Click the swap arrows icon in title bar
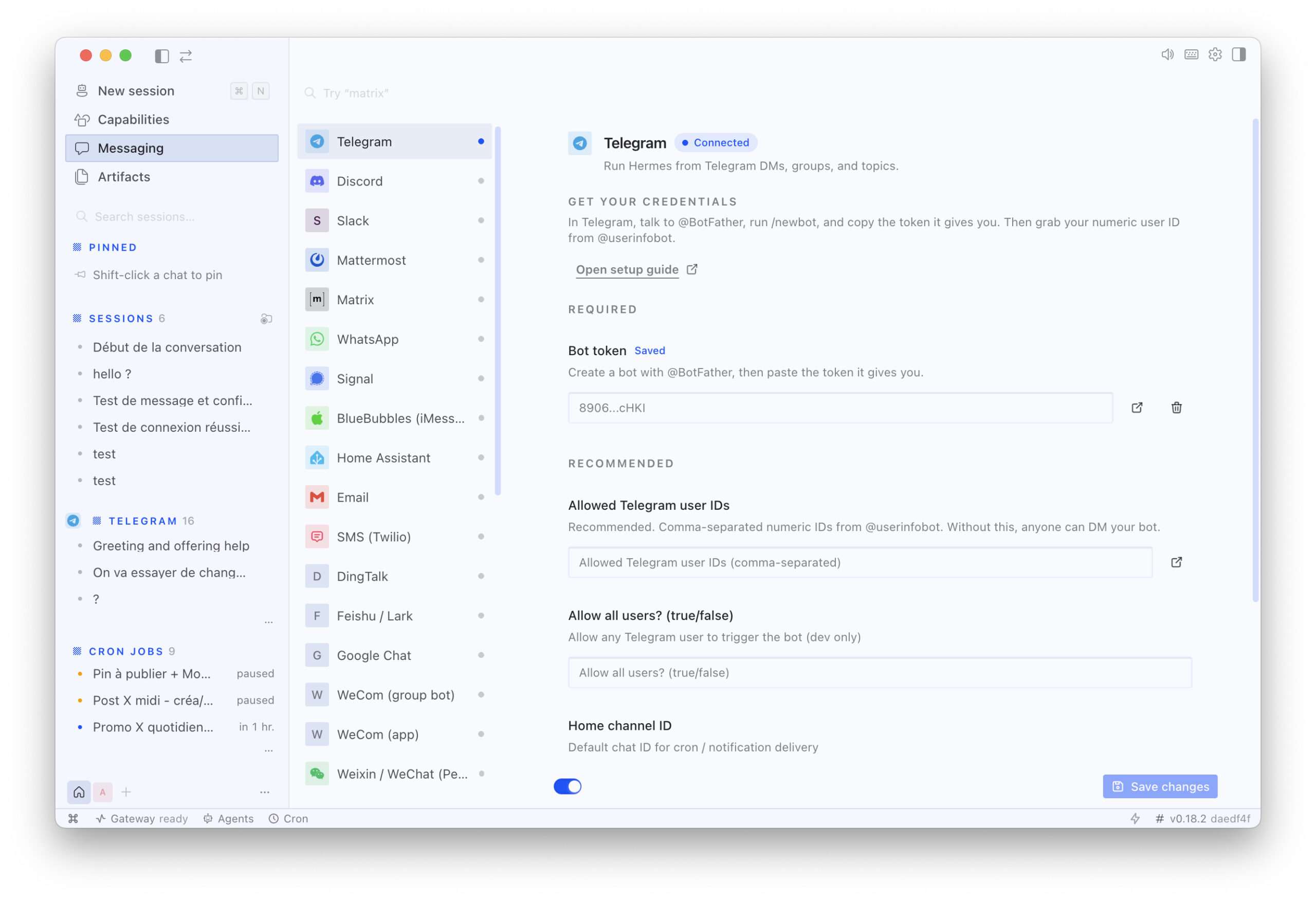 [x=186, y=56]
